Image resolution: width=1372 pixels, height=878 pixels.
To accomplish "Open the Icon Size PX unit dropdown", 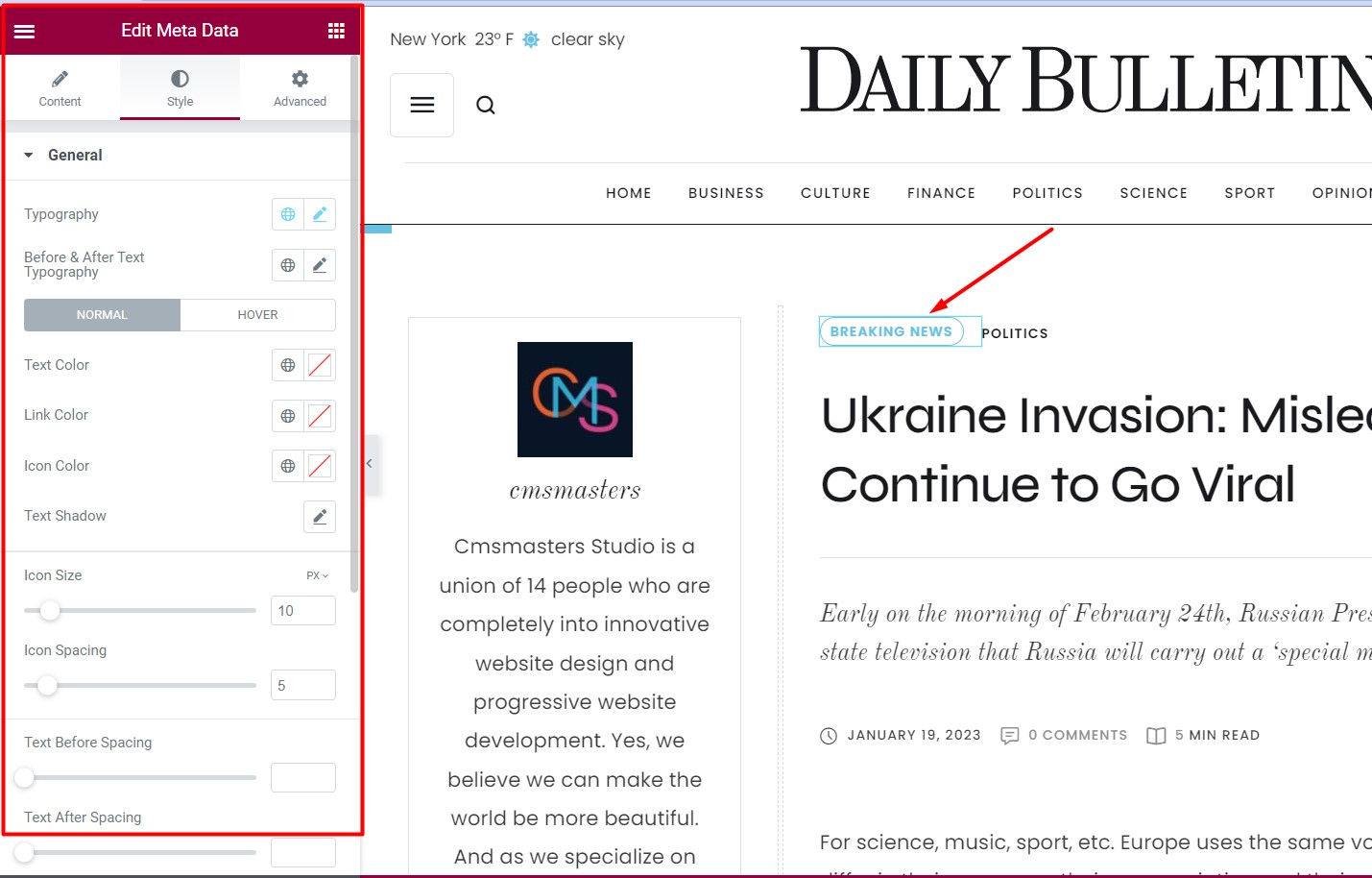I will 318,575.
